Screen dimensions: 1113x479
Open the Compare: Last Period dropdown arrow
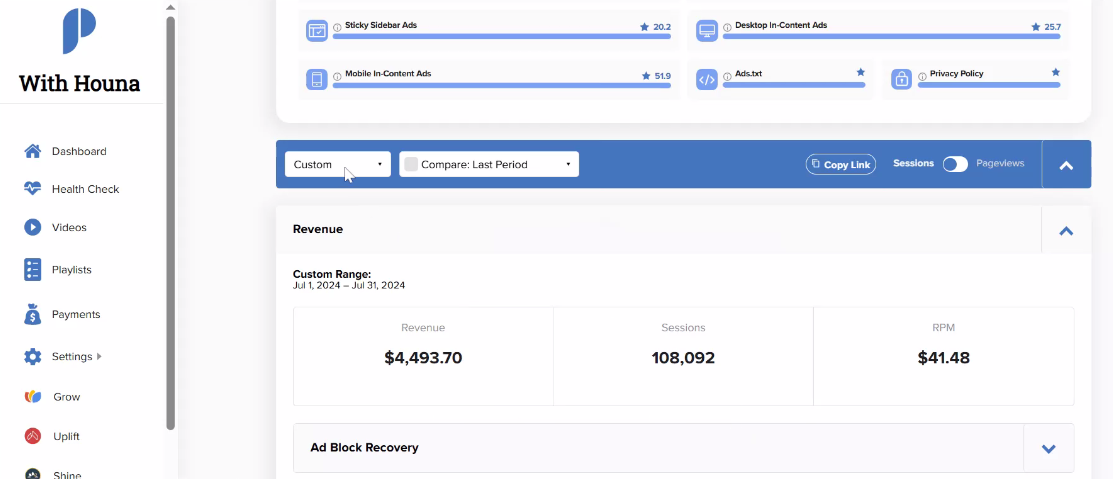569,165
